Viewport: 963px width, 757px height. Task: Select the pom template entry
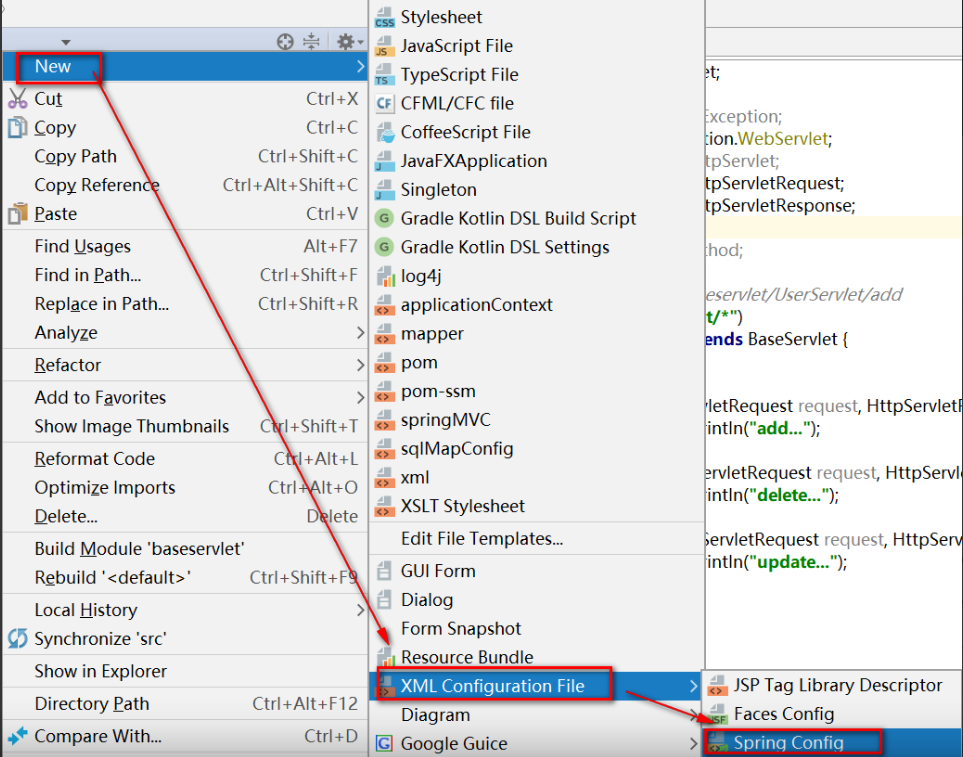[536, 362]
